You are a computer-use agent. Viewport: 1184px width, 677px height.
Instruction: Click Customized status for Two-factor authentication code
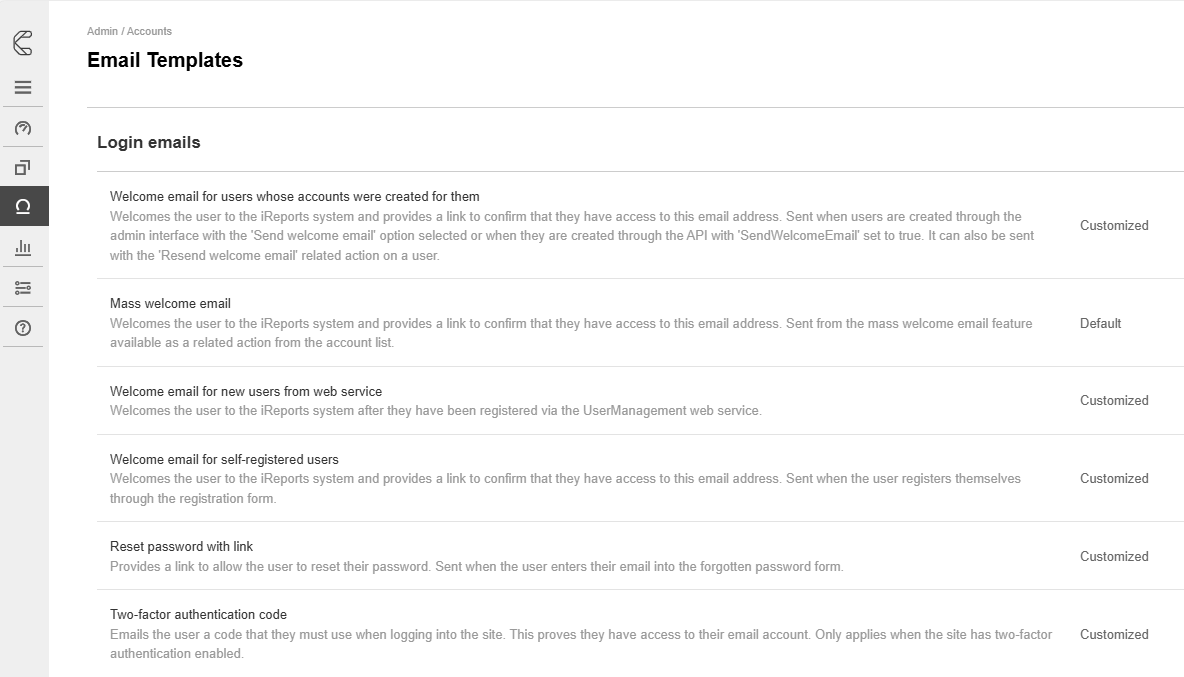coord(1114,635)
